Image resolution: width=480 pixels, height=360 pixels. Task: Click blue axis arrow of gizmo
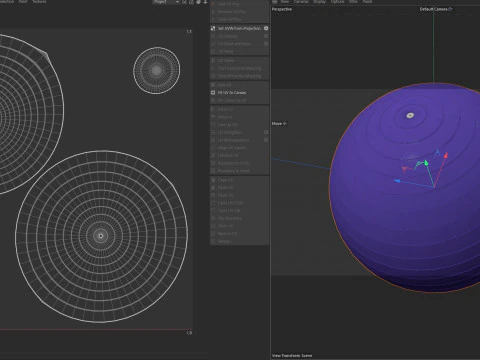(397, 181)
